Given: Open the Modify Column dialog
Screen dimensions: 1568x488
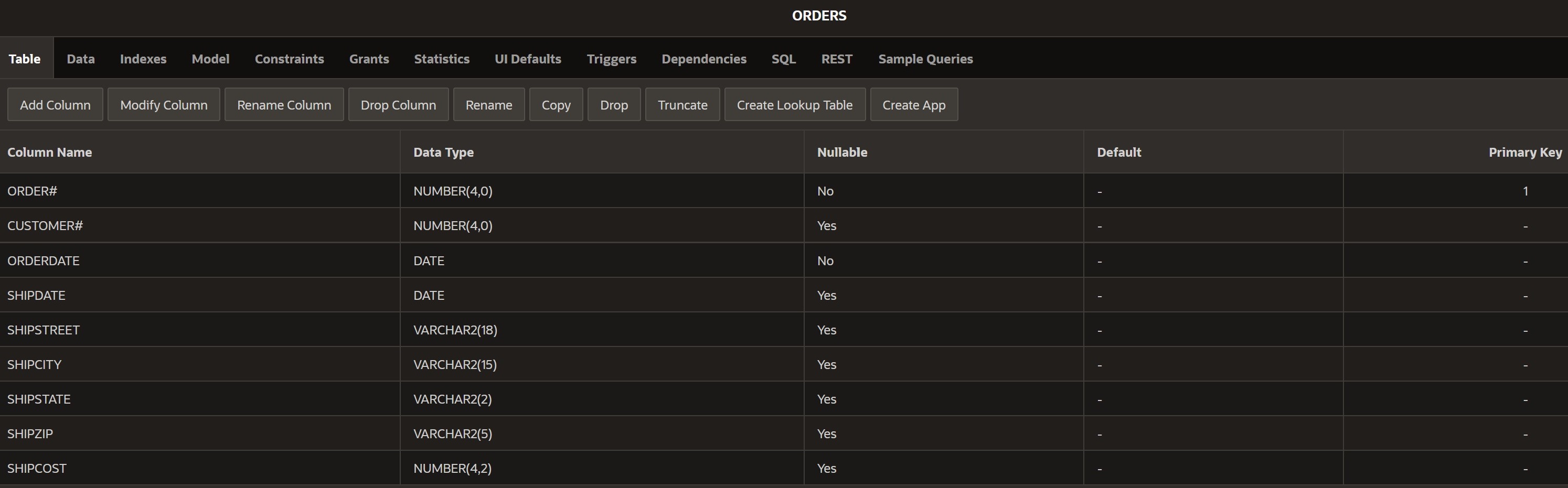Looking at the screenshot, I should [x=163, y=104].
